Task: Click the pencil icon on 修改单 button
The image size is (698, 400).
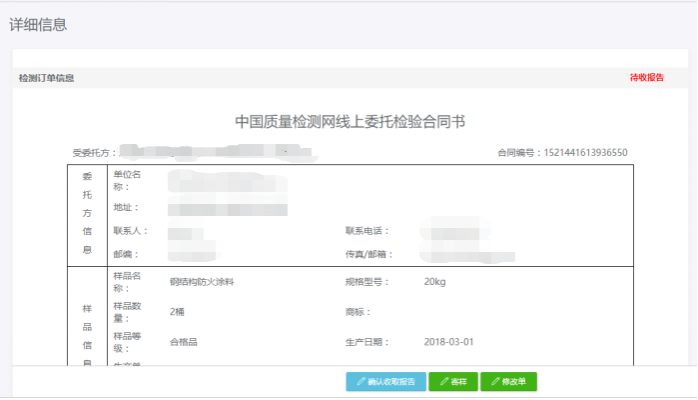Action: [493, 382]
